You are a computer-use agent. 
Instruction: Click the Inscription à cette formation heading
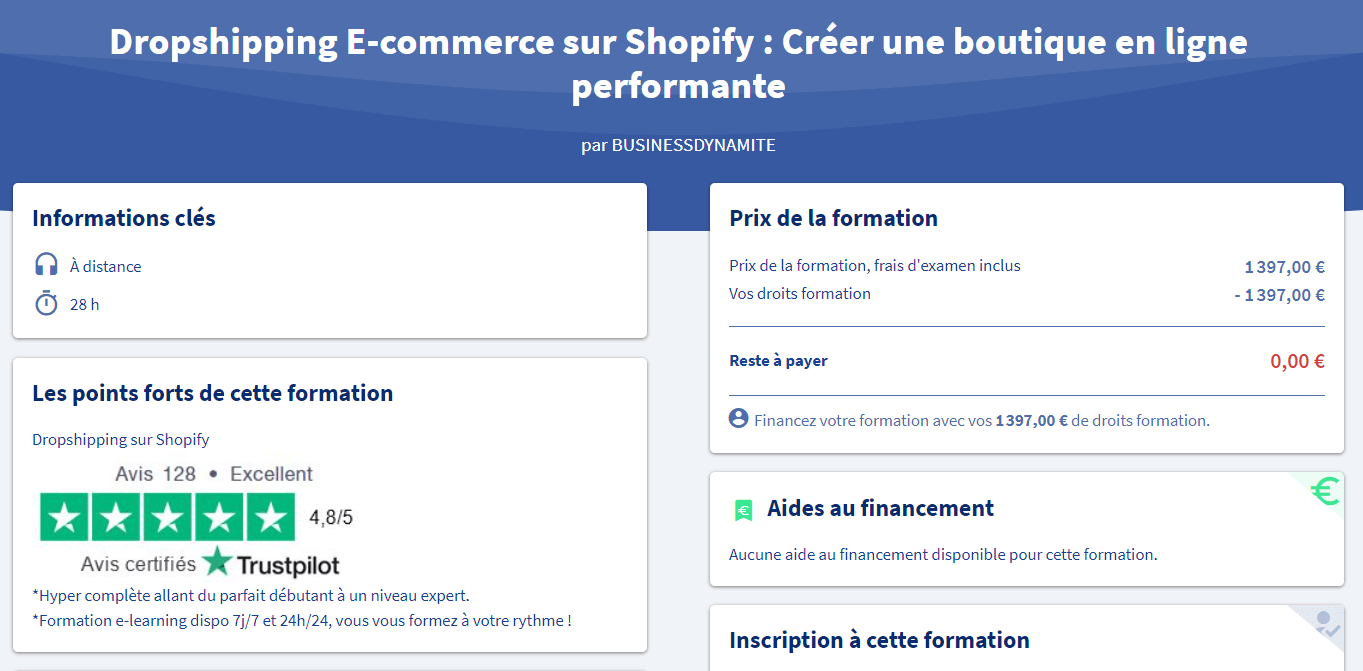pyautogui.click(x=879, y=640)
